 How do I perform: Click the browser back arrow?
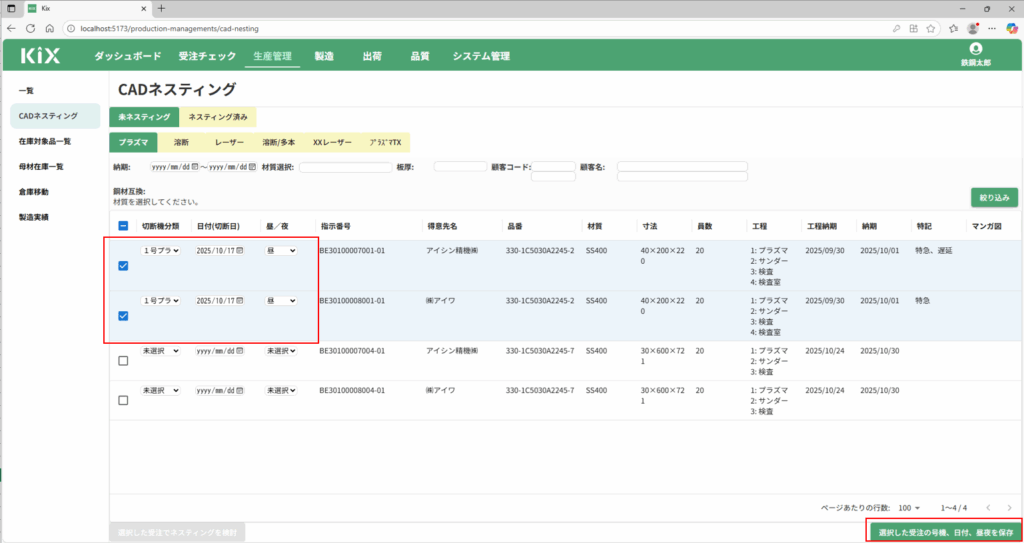point(12,28)
